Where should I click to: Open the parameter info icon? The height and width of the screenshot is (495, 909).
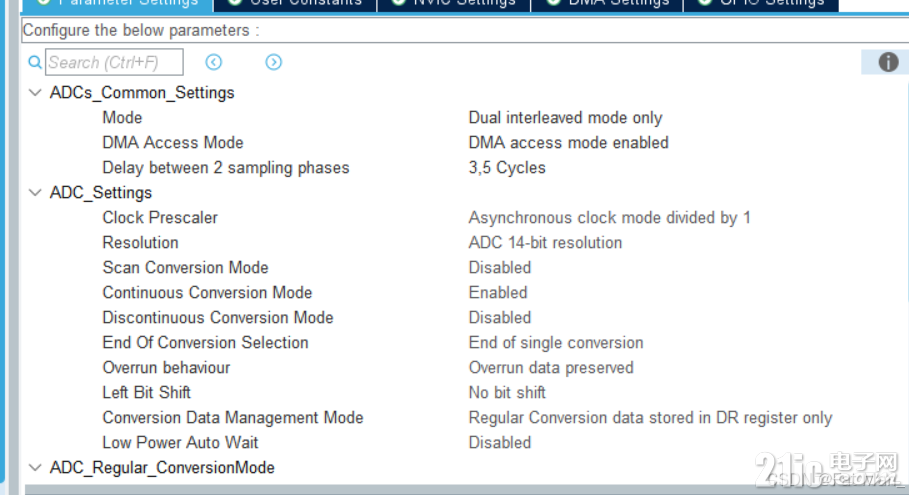pyautogui.click(x=888, y=62)
